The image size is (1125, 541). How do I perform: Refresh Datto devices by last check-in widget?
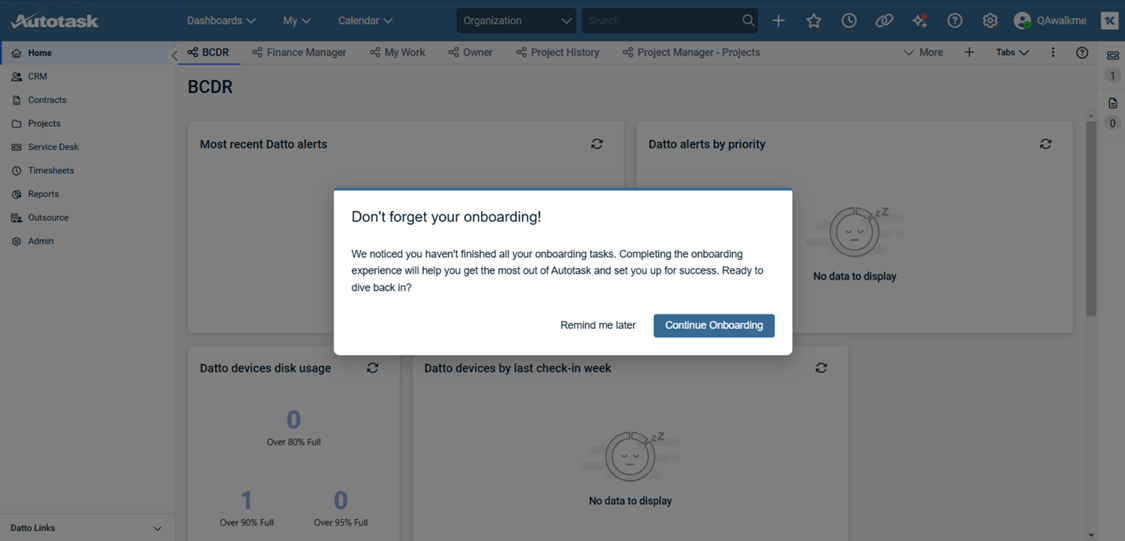coord(822,367)
